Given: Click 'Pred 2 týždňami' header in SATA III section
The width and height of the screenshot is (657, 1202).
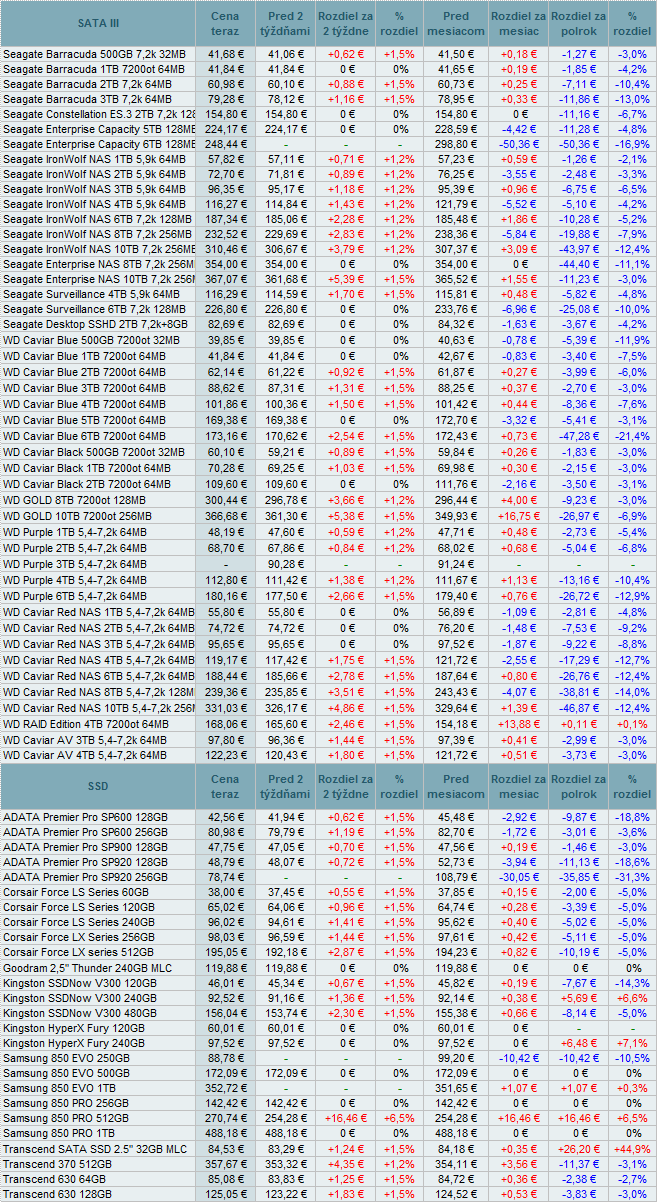Looking at the screenshot, I should click(x=286, y=23).
